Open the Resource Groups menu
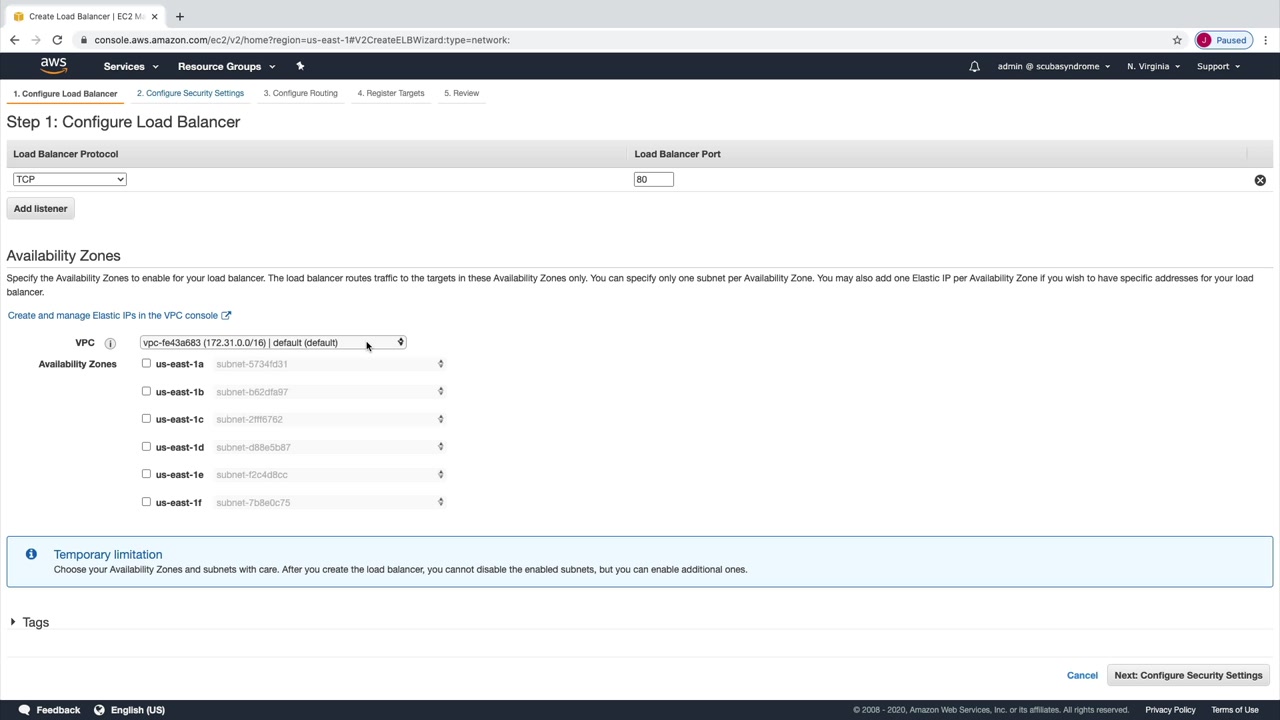Viewport: 1280px width, 720px height. 226,66
